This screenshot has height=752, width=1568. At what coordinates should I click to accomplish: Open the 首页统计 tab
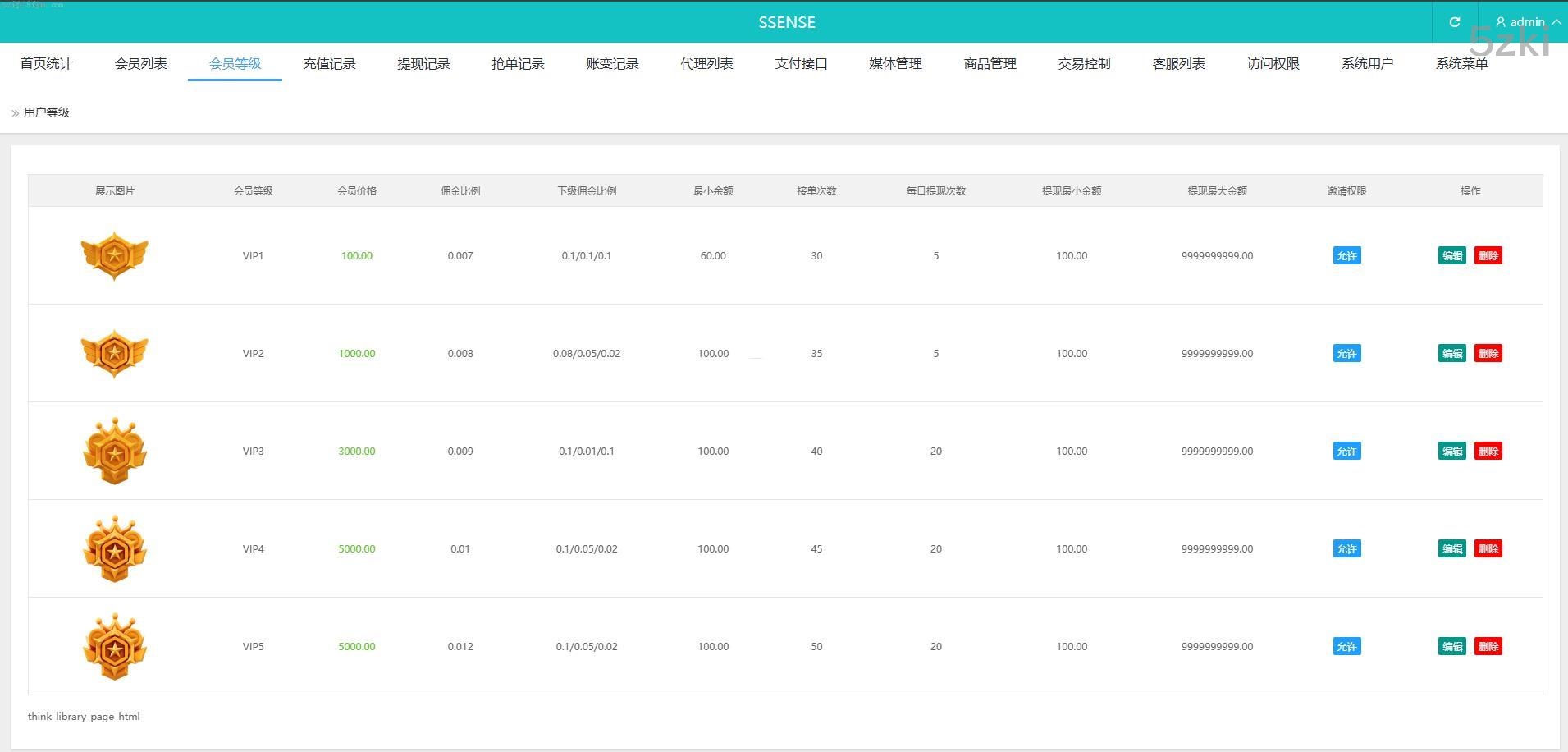click(x=46, y=63)
